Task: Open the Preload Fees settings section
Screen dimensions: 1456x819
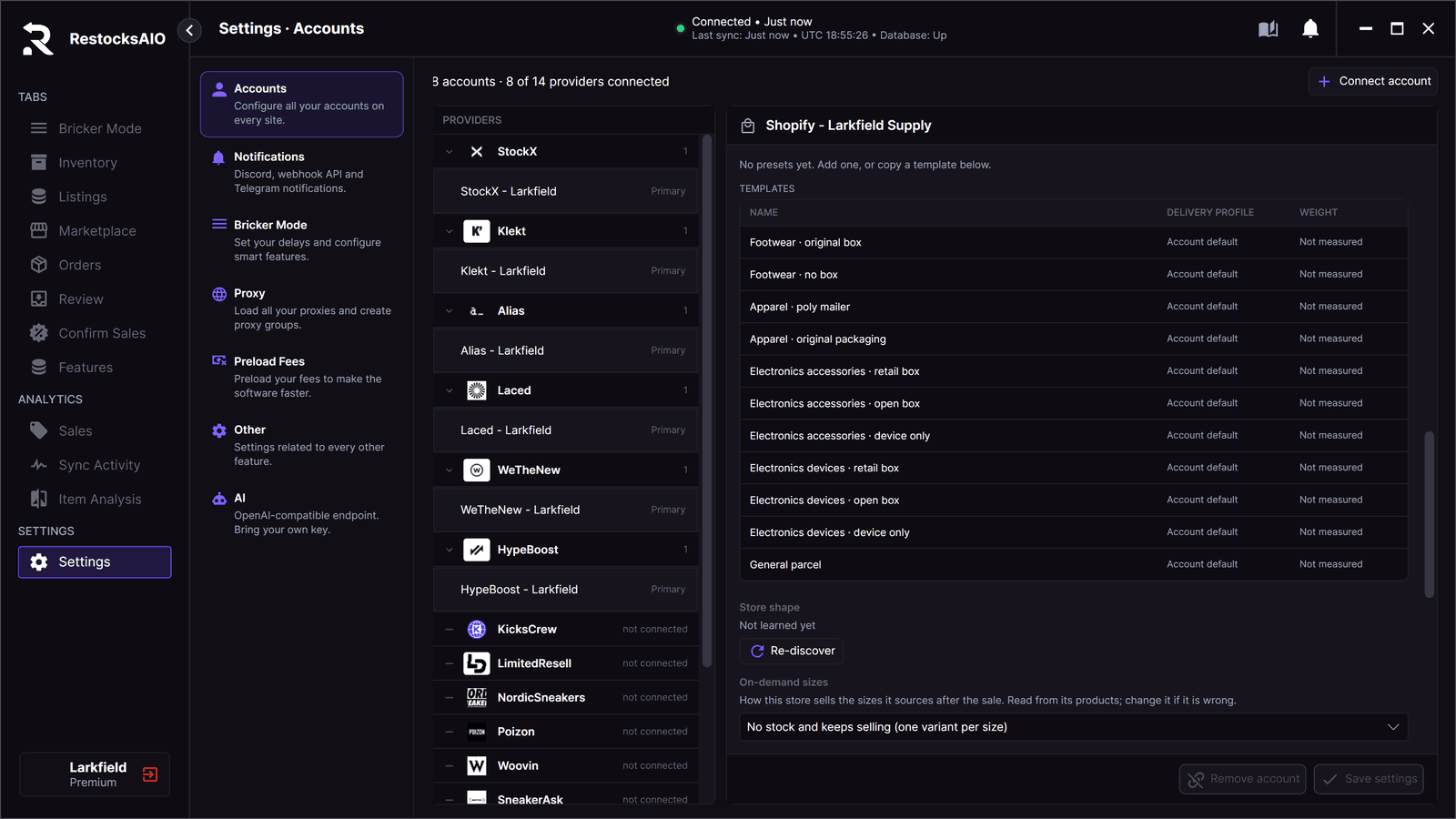Action: [x=301, y=377]
